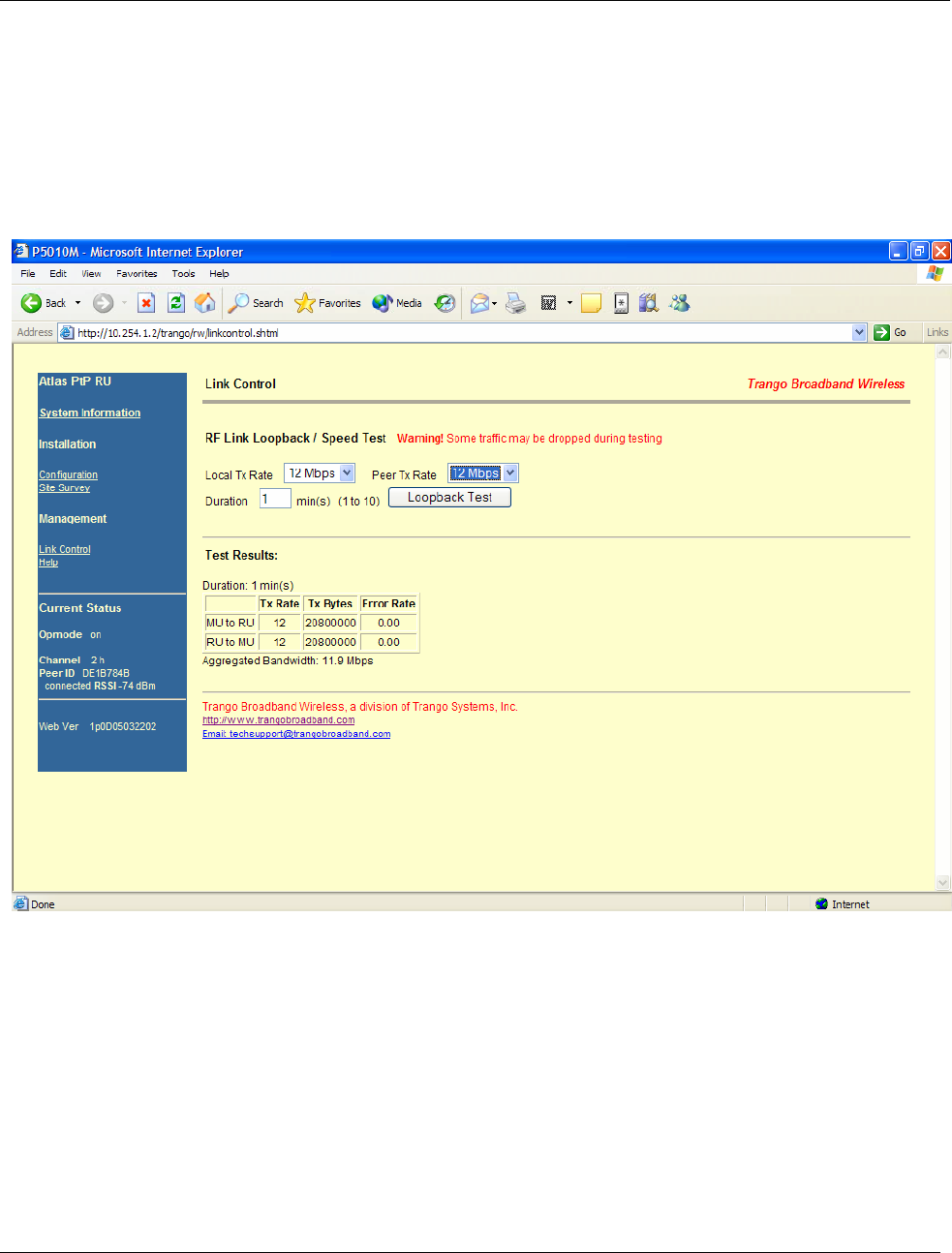Click the Links toolbar label
The image size is (952, 1253).
coord(937,332)
